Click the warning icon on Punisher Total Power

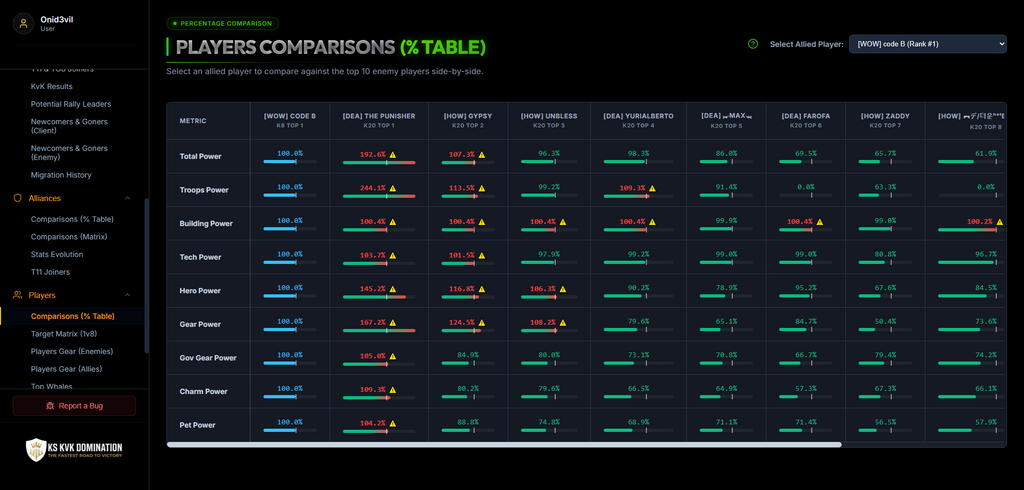coord(392,155)
